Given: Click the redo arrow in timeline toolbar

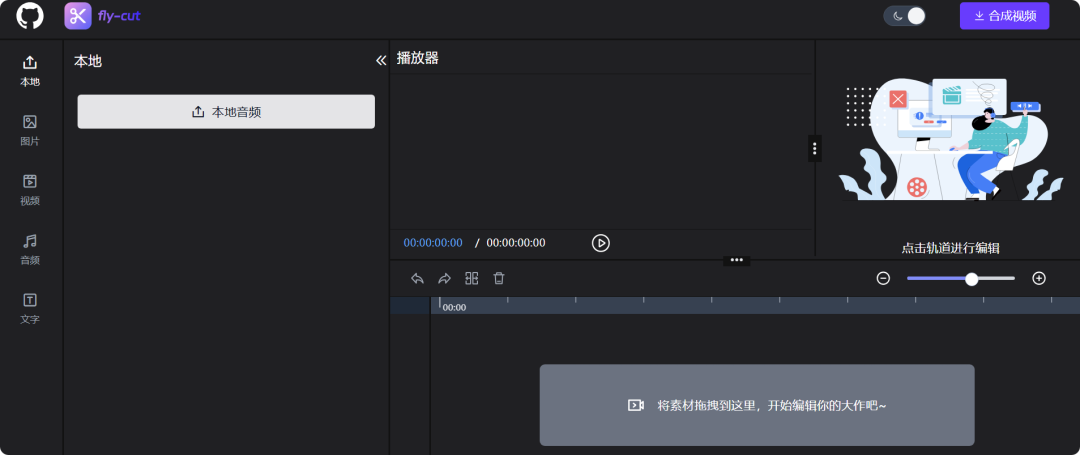Looking at the screenshot, I should click(445, 279).
